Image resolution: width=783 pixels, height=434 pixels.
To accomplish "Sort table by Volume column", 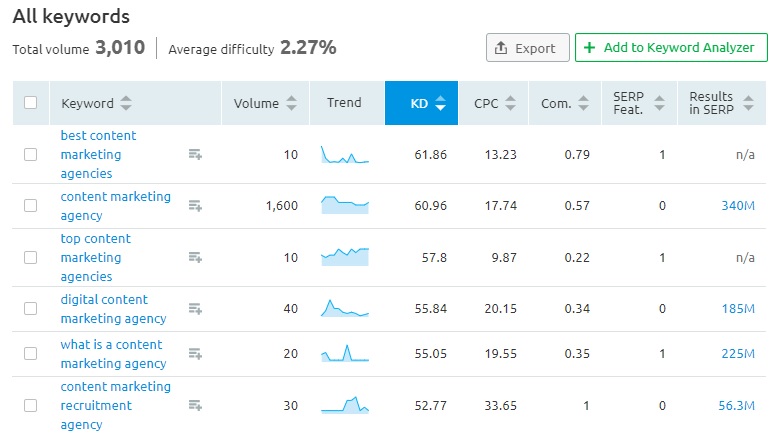I will [x=264, y=103].
